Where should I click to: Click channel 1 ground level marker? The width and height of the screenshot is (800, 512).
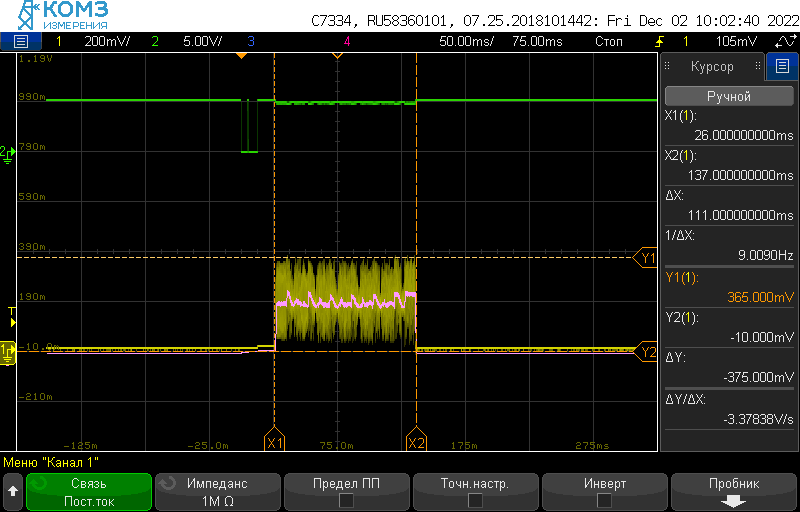8,353
